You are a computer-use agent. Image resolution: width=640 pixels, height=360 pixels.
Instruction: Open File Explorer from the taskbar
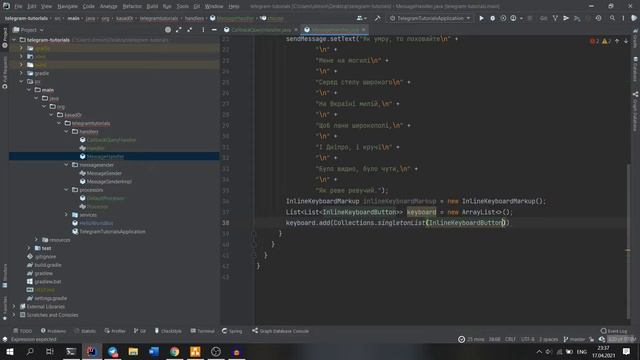tap(133, 351)
